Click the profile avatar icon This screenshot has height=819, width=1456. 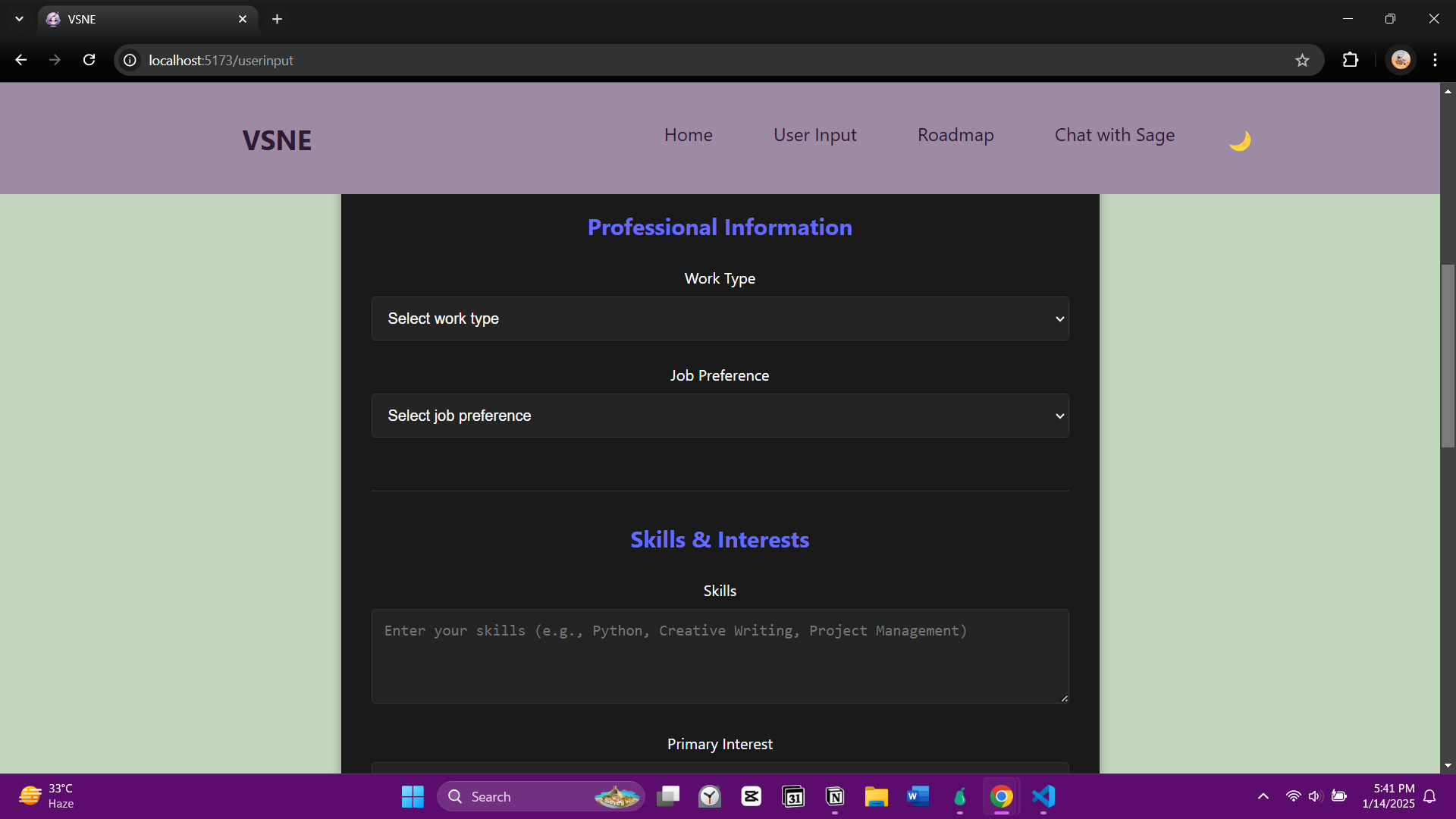1401,60
